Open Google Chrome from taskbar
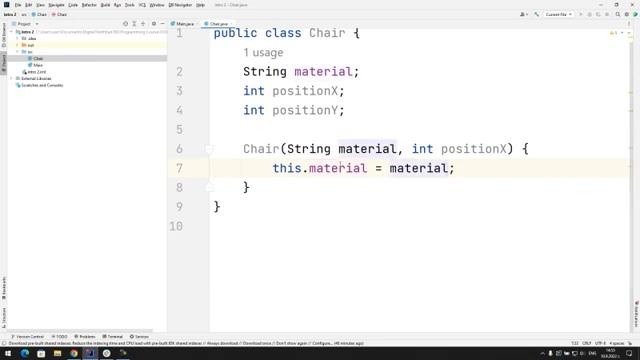The image size is (640, 360). 74,353
